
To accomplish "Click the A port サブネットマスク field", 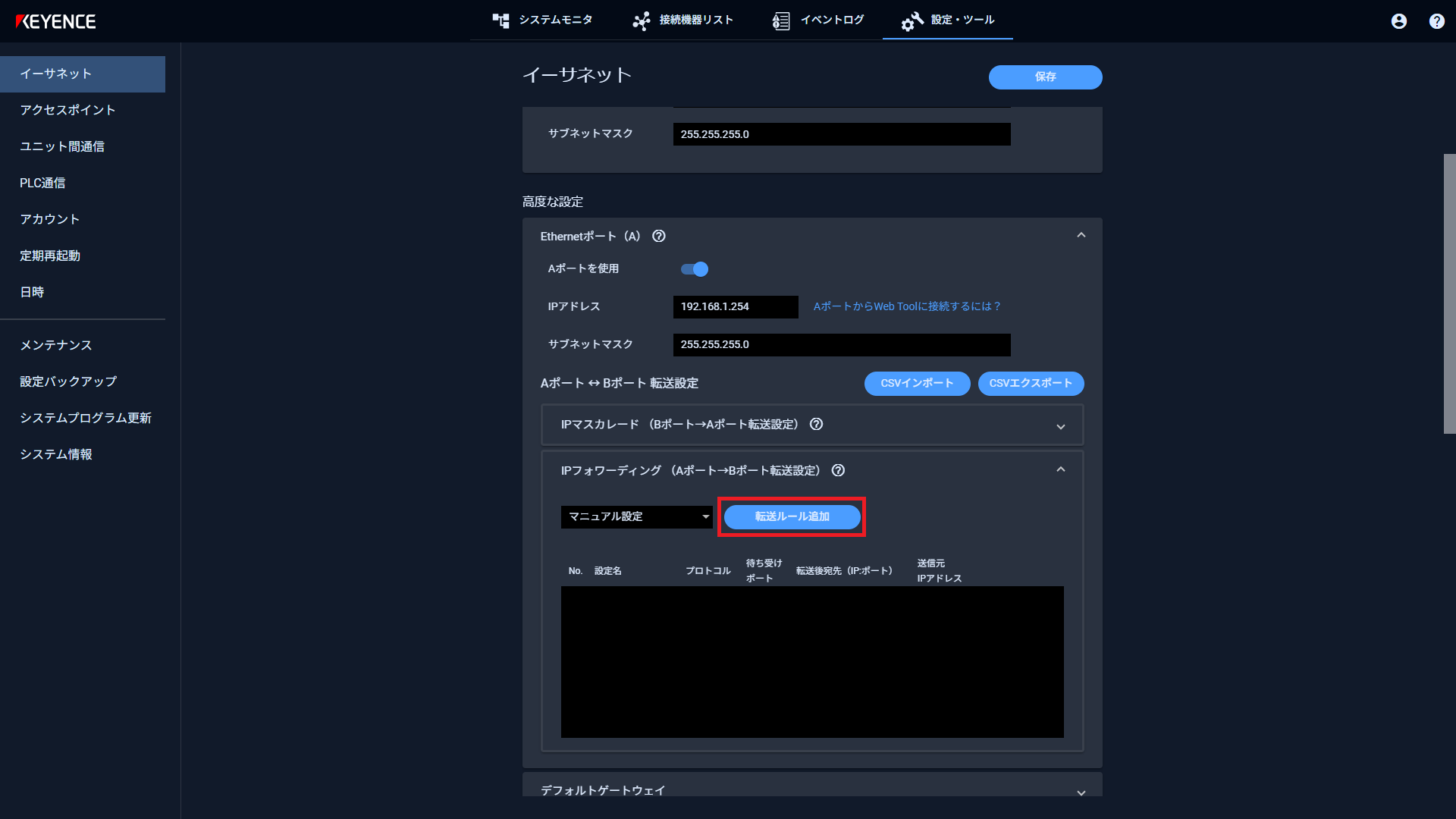I will (x=842, y=345).
